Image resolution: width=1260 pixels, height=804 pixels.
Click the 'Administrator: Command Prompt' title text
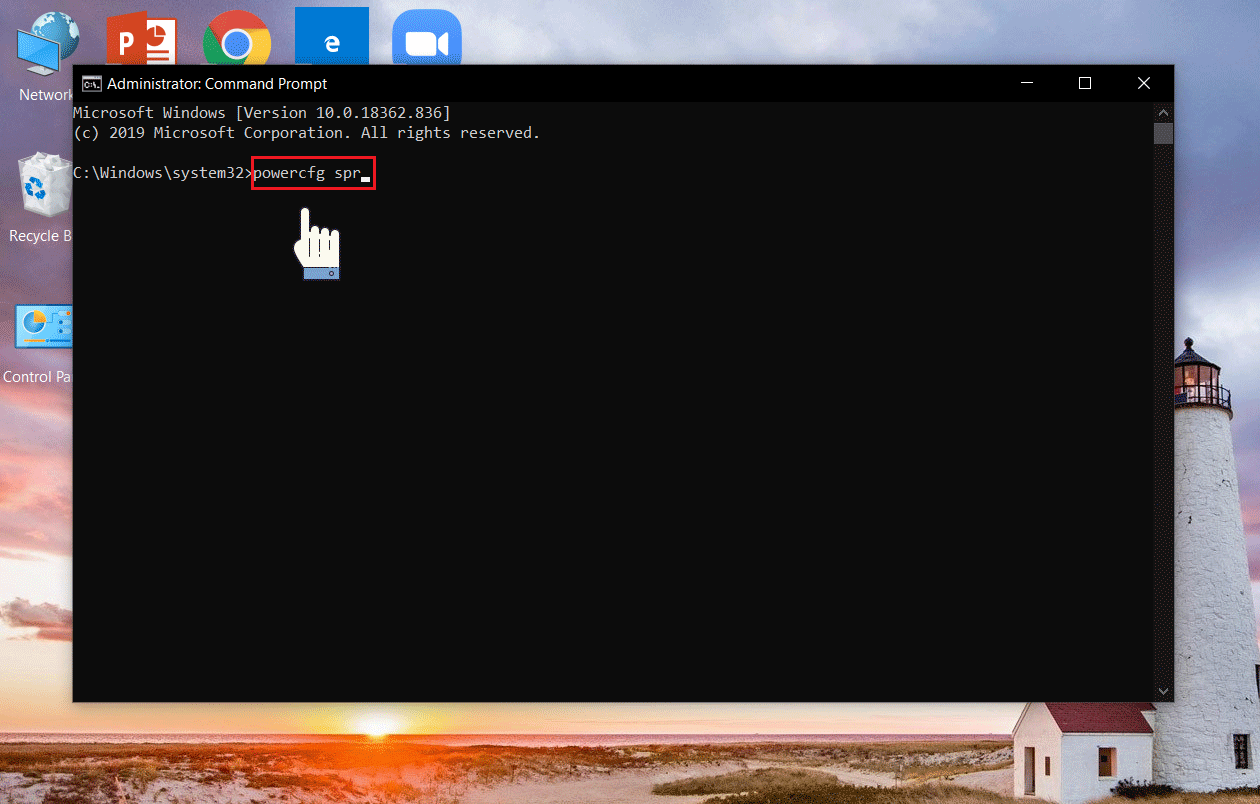click(x=217, y=84)
